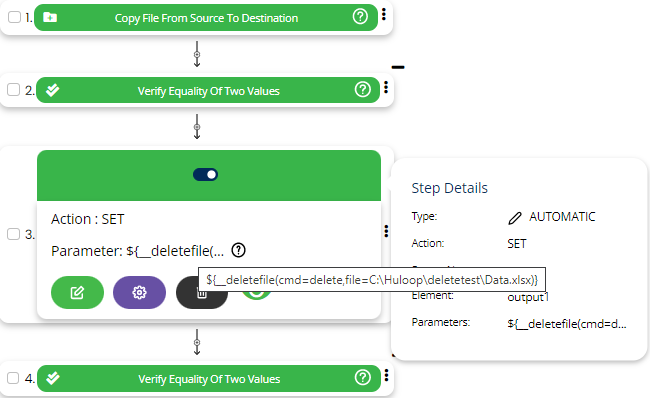Image resolution: width=650 pixels, height=398 pixels.
Task: Click the SET action value in Step Details
Action: coord(517,244)
